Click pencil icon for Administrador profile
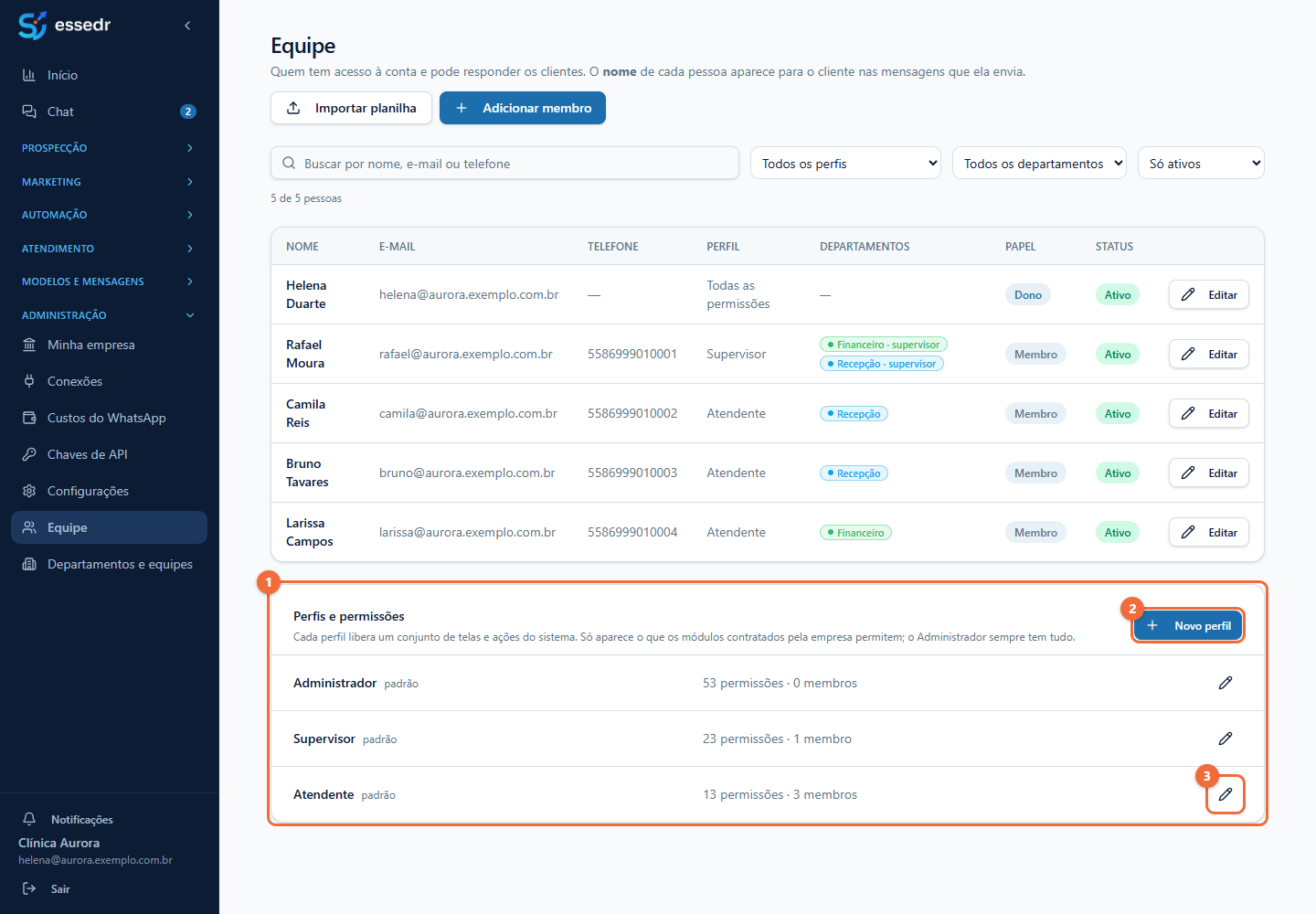The image size is (1316, 914). point(1226,683)
